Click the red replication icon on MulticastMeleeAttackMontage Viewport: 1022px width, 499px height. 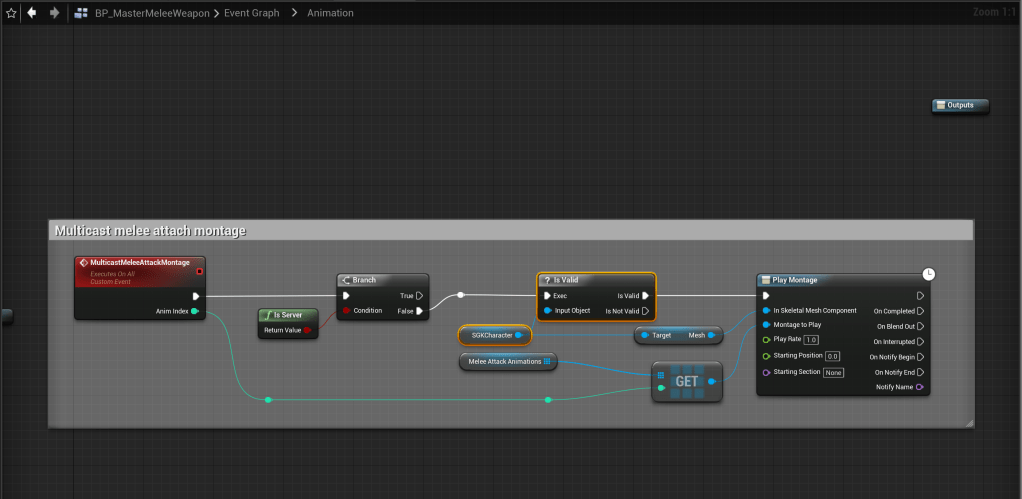[199, 270]
